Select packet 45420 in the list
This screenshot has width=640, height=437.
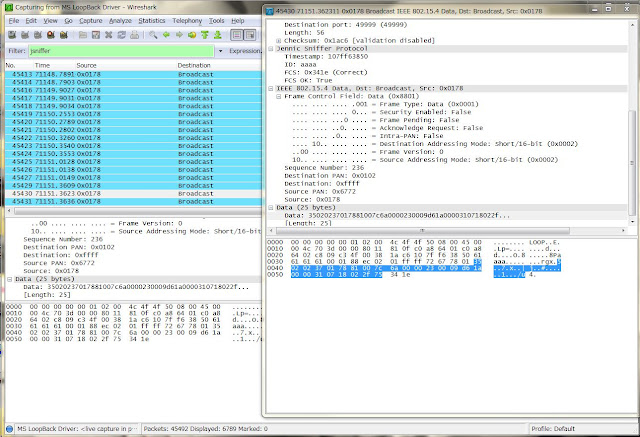[133, 122]
